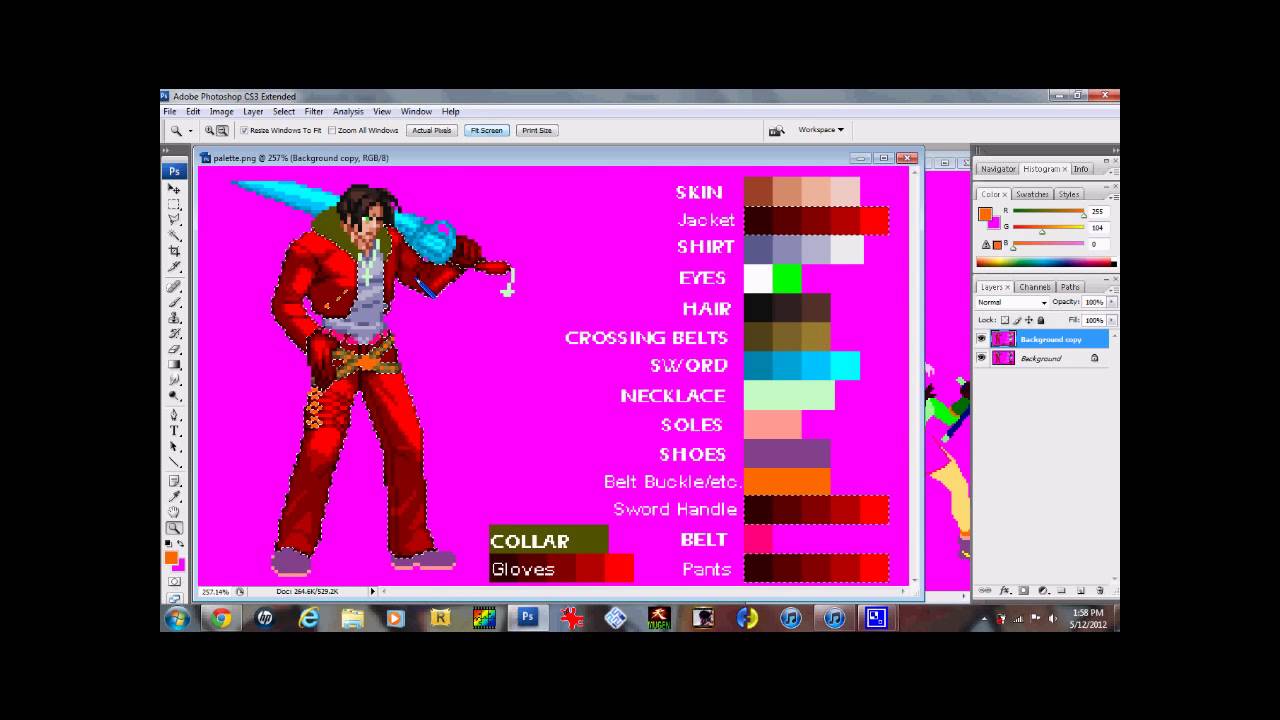This screenshot has width=1280, height=720.
Task: Select the Eraser tool
Action: pos(174,349)
